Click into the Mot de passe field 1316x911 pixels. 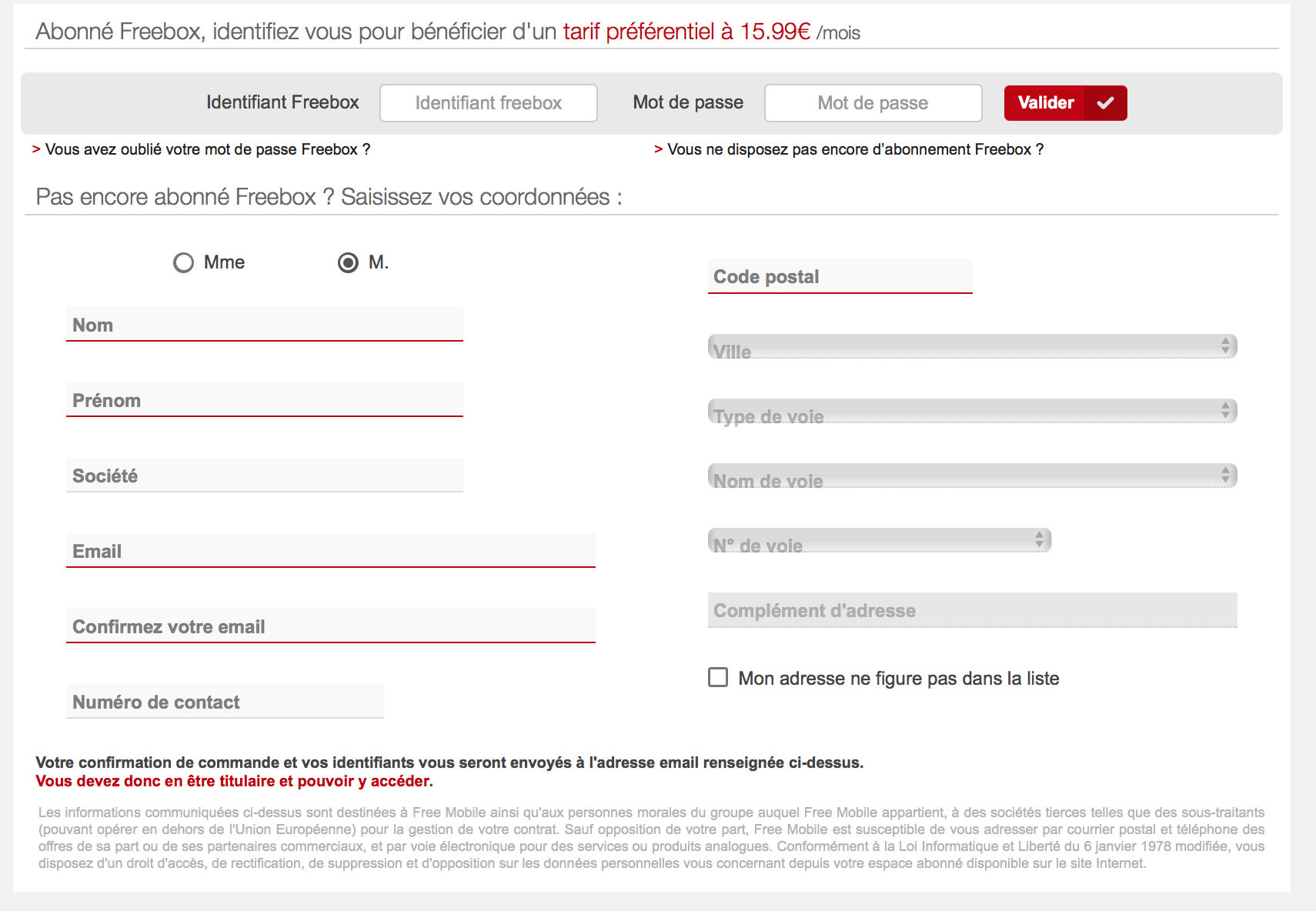pyautogui.click(x=873, y=103)
